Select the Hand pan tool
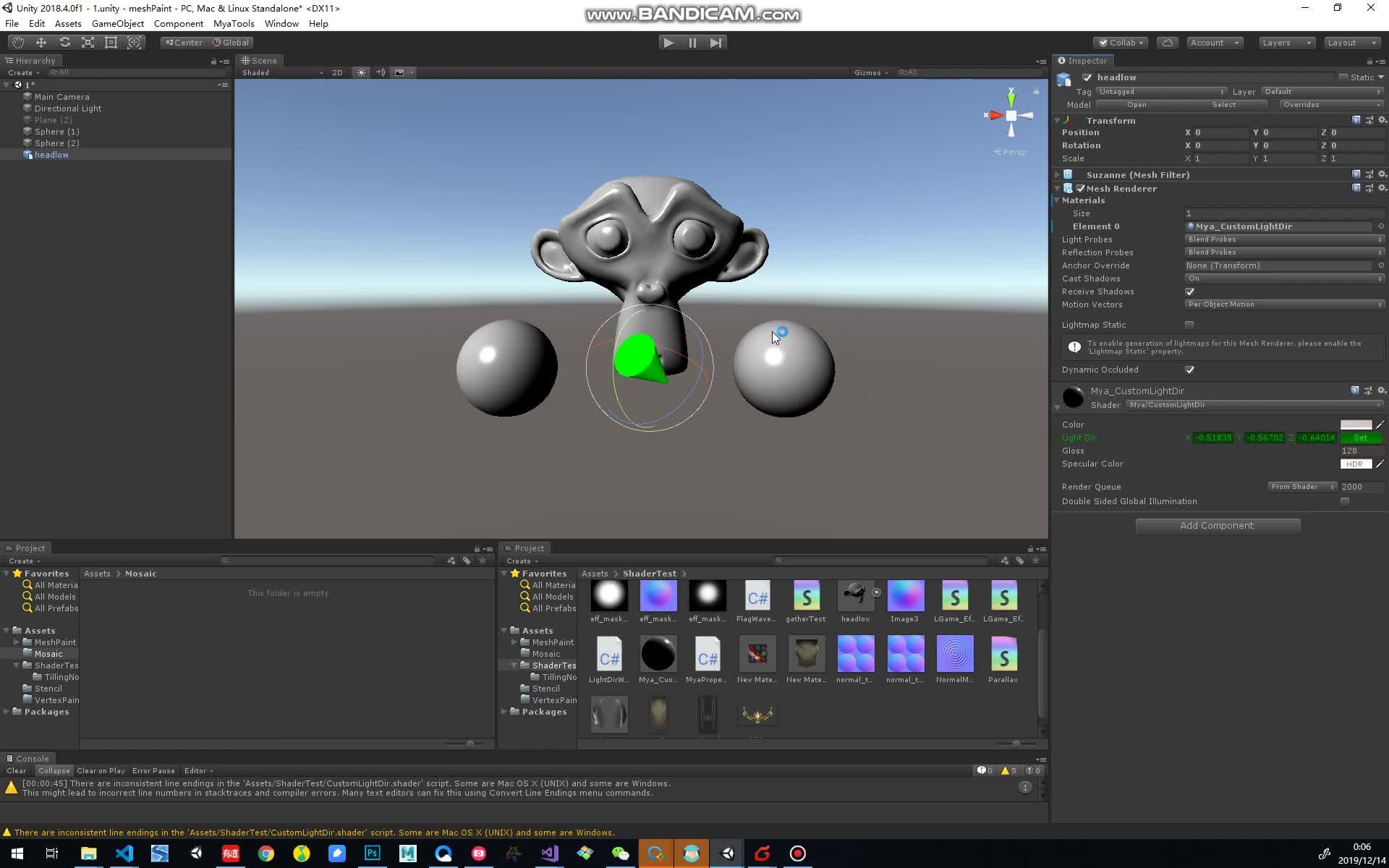The image size is (1389, 868). coord(17,42)
